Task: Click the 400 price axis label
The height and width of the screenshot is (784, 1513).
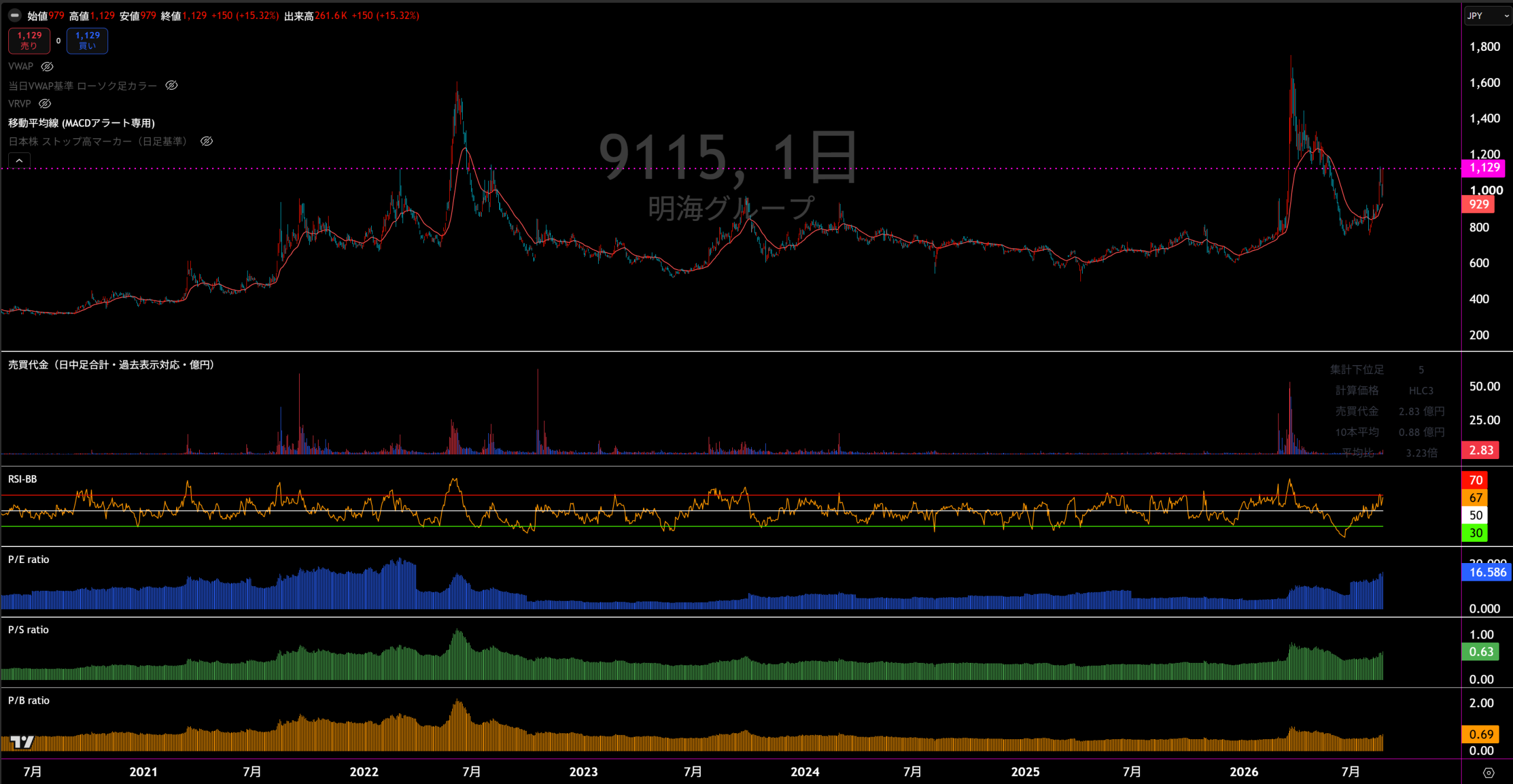Action: click(x=1479, y=300)
